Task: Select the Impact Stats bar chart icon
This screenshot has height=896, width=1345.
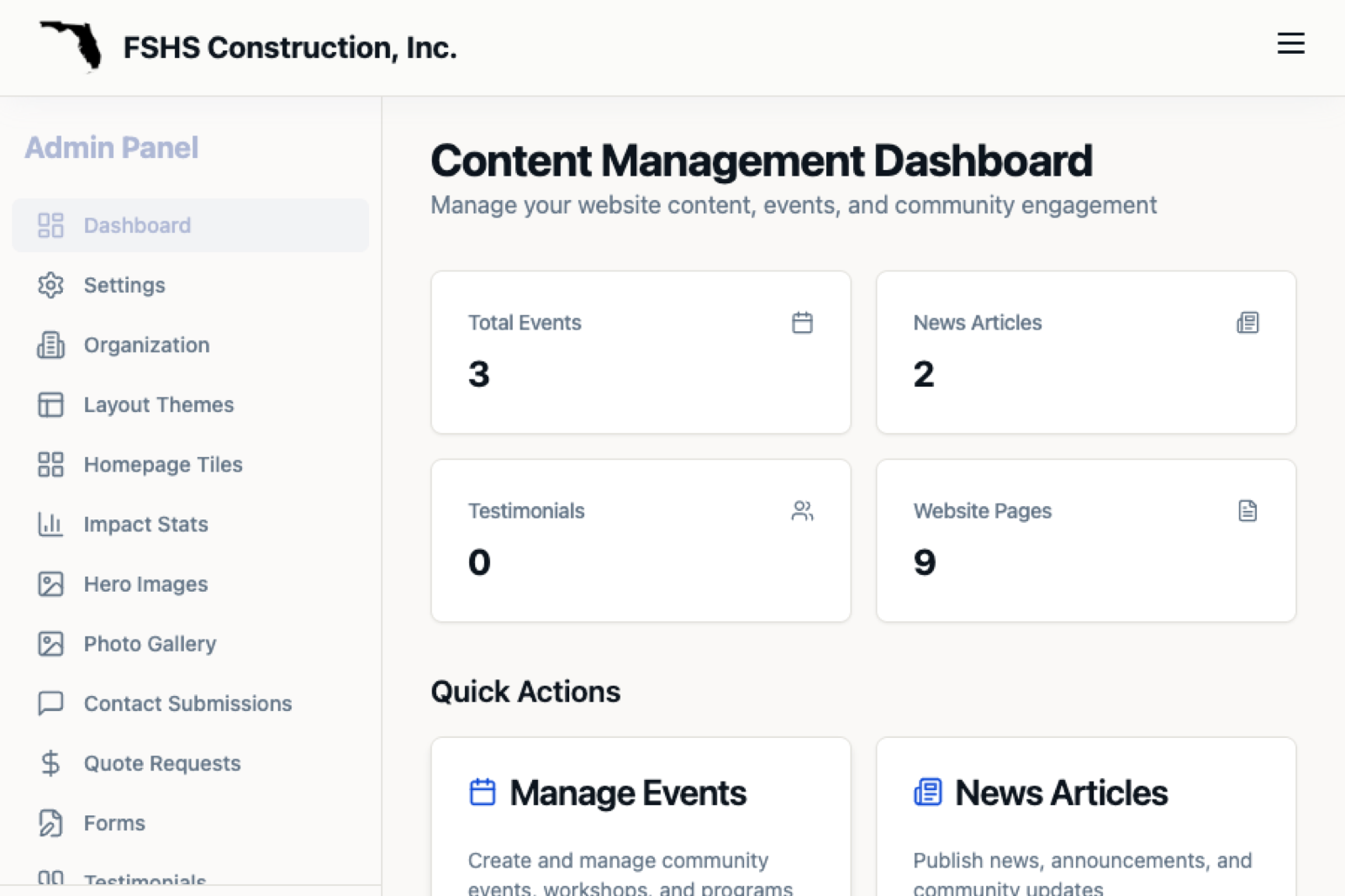Action: (50, 524)
